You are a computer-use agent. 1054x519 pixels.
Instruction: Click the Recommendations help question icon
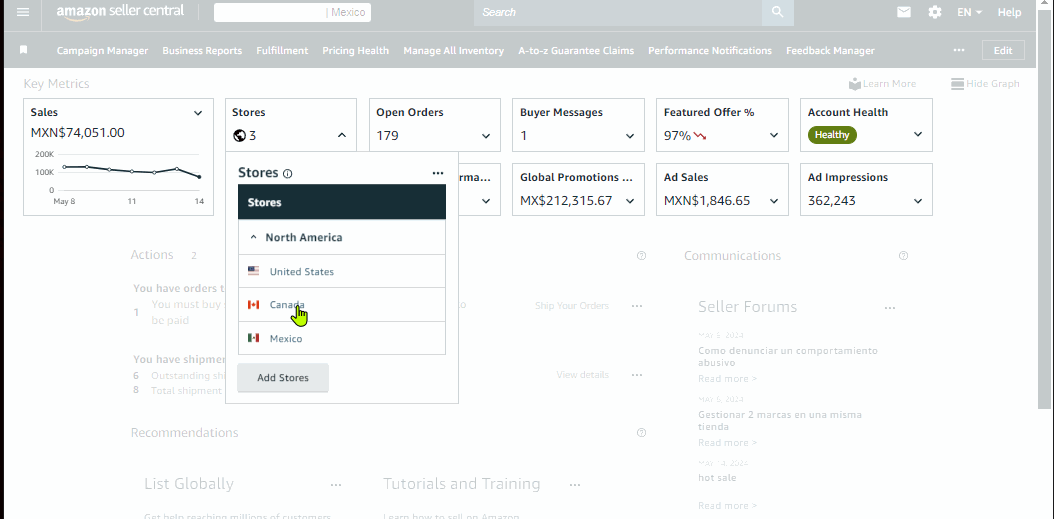(641, 432)
